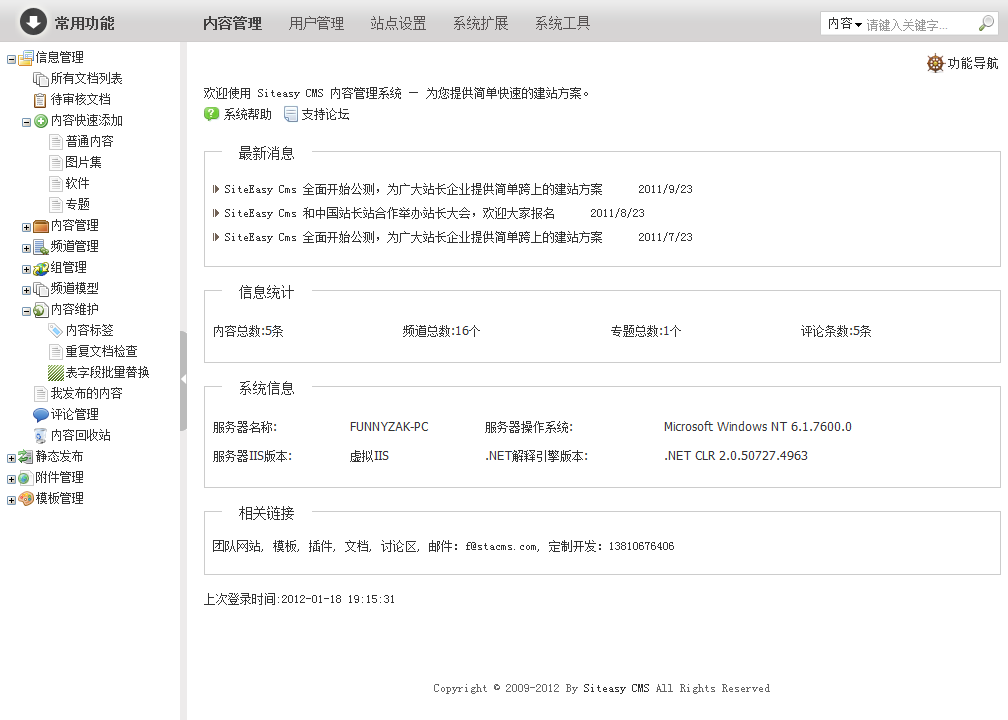The width and height of the screenshot is (1008, 720).
Task: Click the 附件管理 globe icon
Action: pos(26,478)
